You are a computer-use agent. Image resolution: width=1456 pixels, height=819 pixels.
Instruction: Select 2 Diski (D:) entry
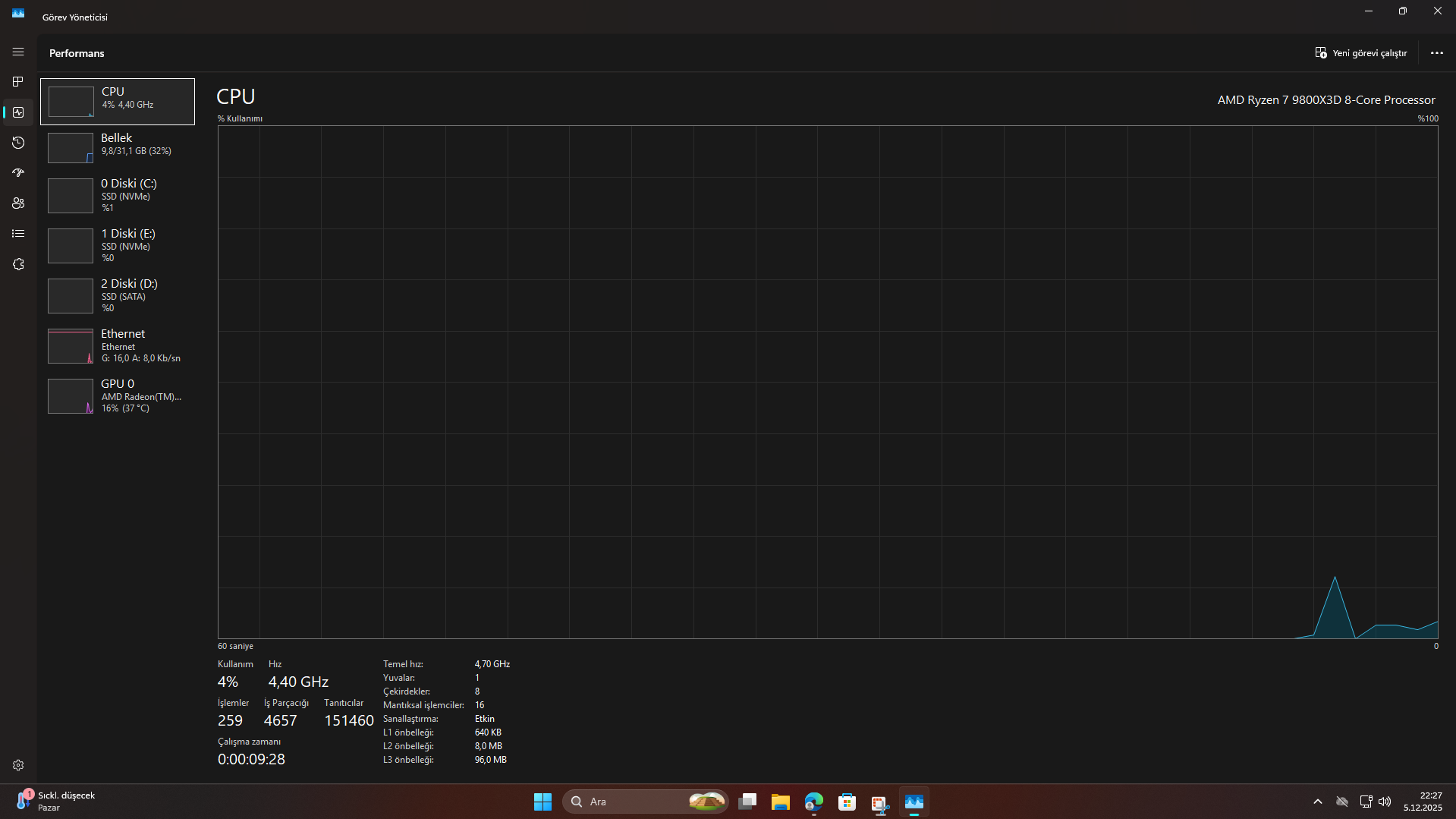(118, 295)
